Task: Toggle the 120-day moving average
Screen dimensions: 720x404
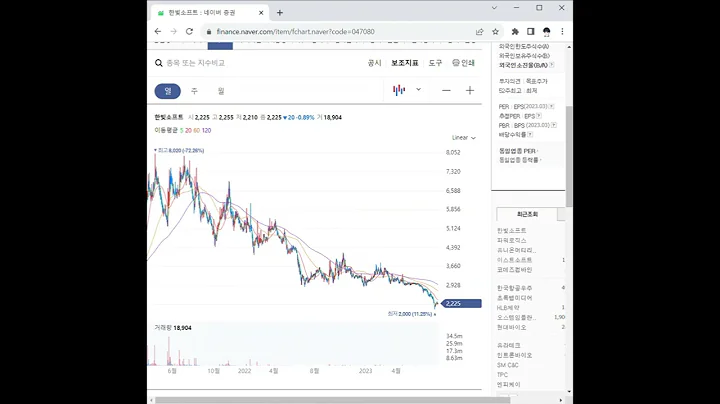Action: [207, 130]
